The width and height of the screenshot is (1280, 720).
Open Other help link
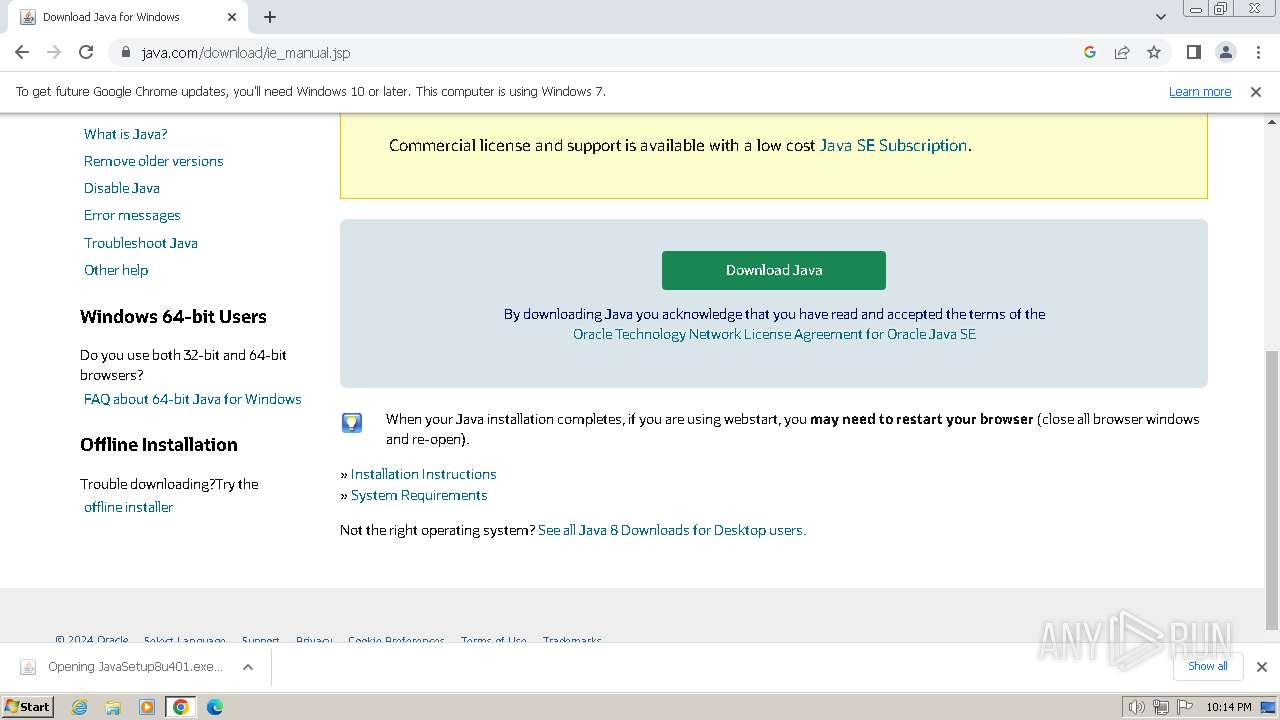click(116, 270)
